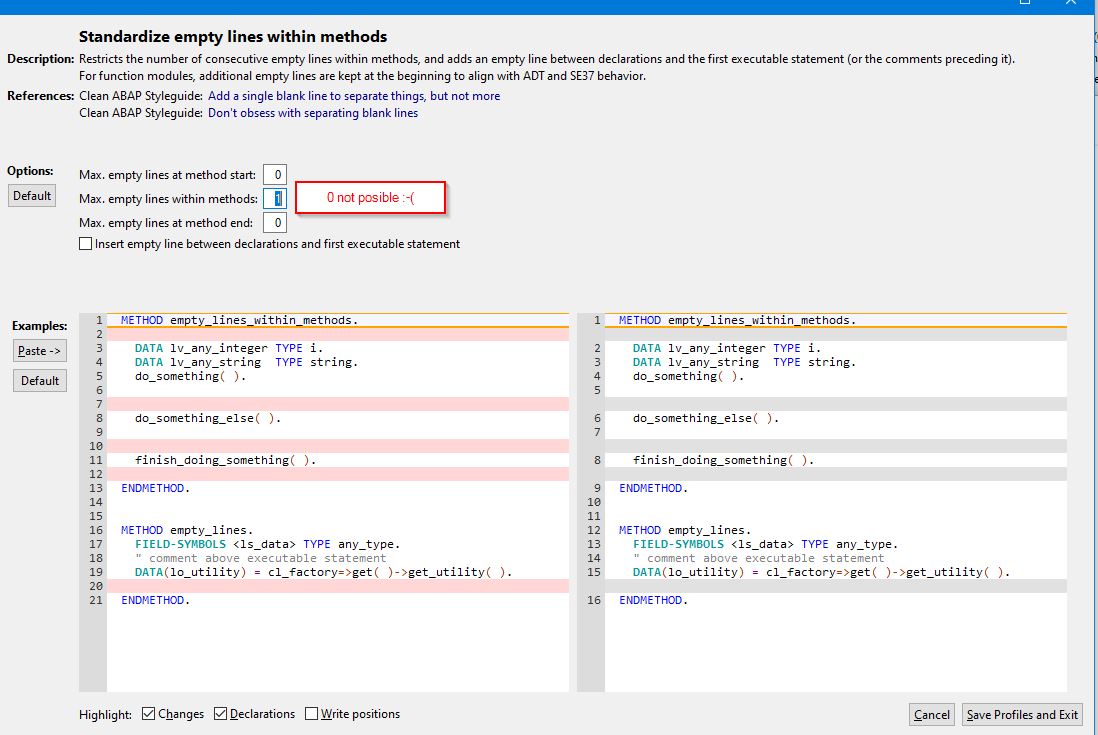1098x735 pixels.
Task: Click the Cancel button
Action: pyautogui.click(x=930, y=714)
